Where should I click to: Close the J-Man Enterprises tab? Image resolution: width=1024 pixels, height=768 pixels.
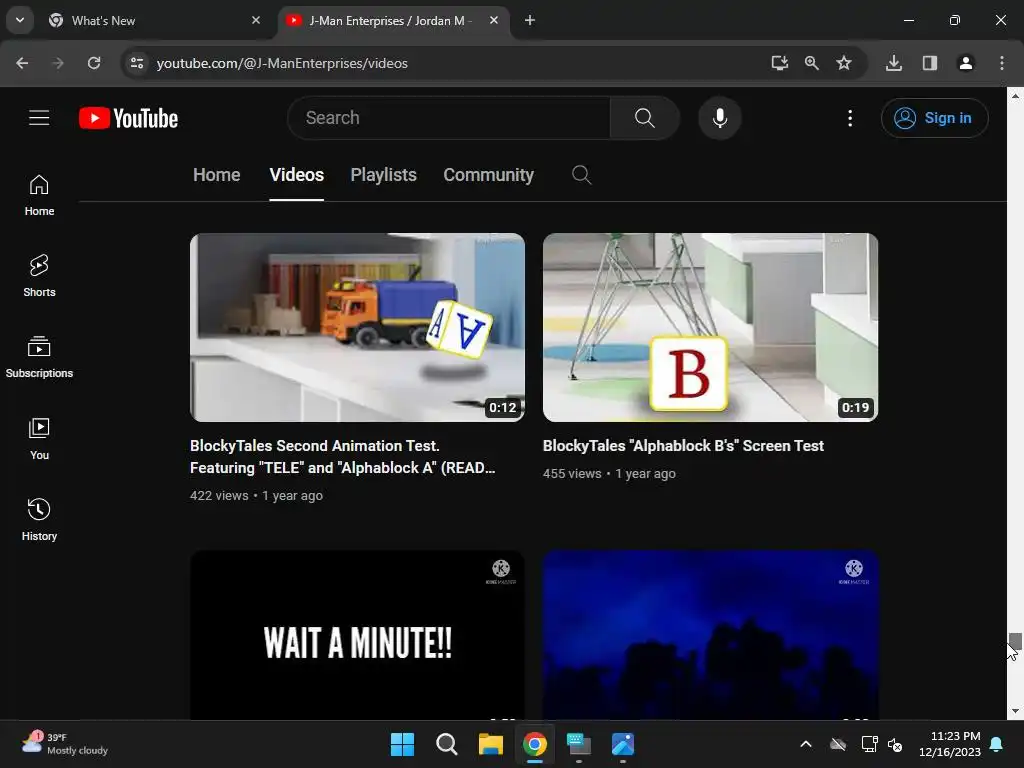coord(494,20)
